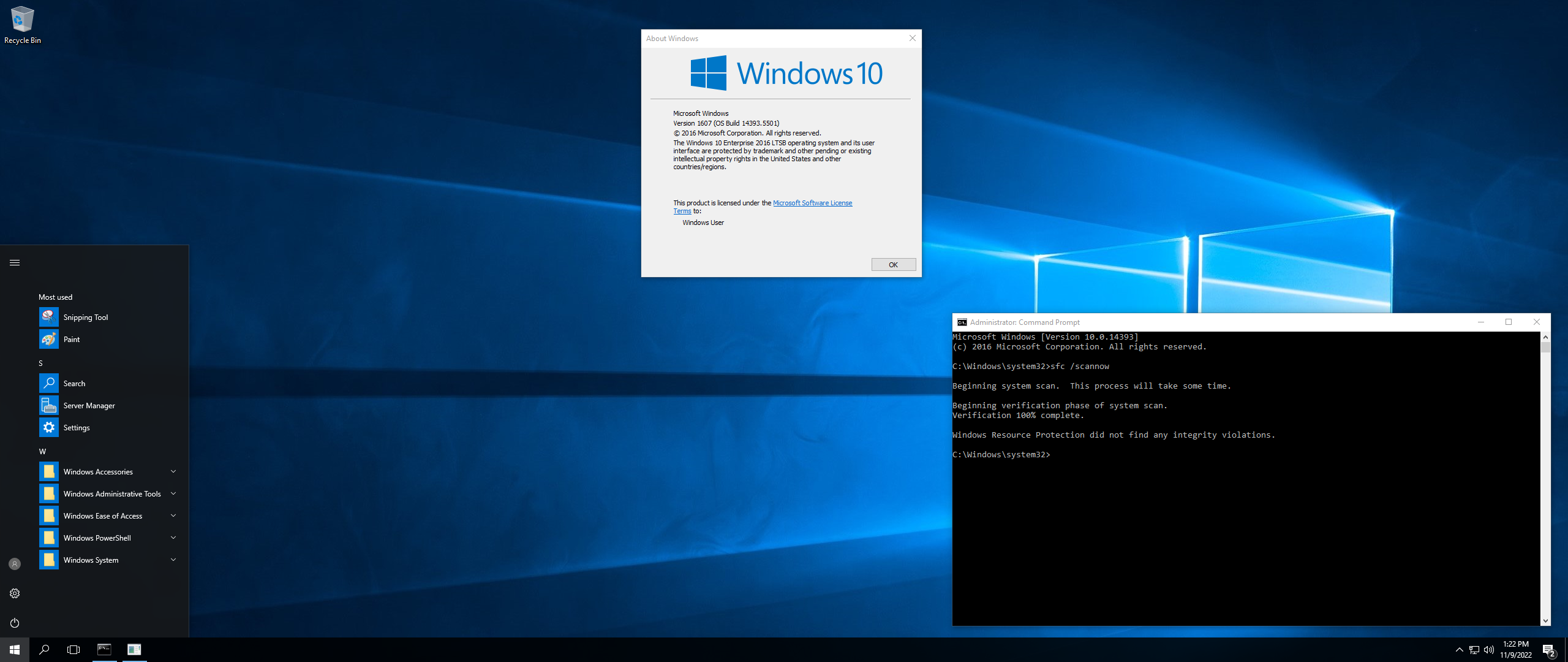
Task: Switch to Command Prompt taskbar icon
Action: 104,650
